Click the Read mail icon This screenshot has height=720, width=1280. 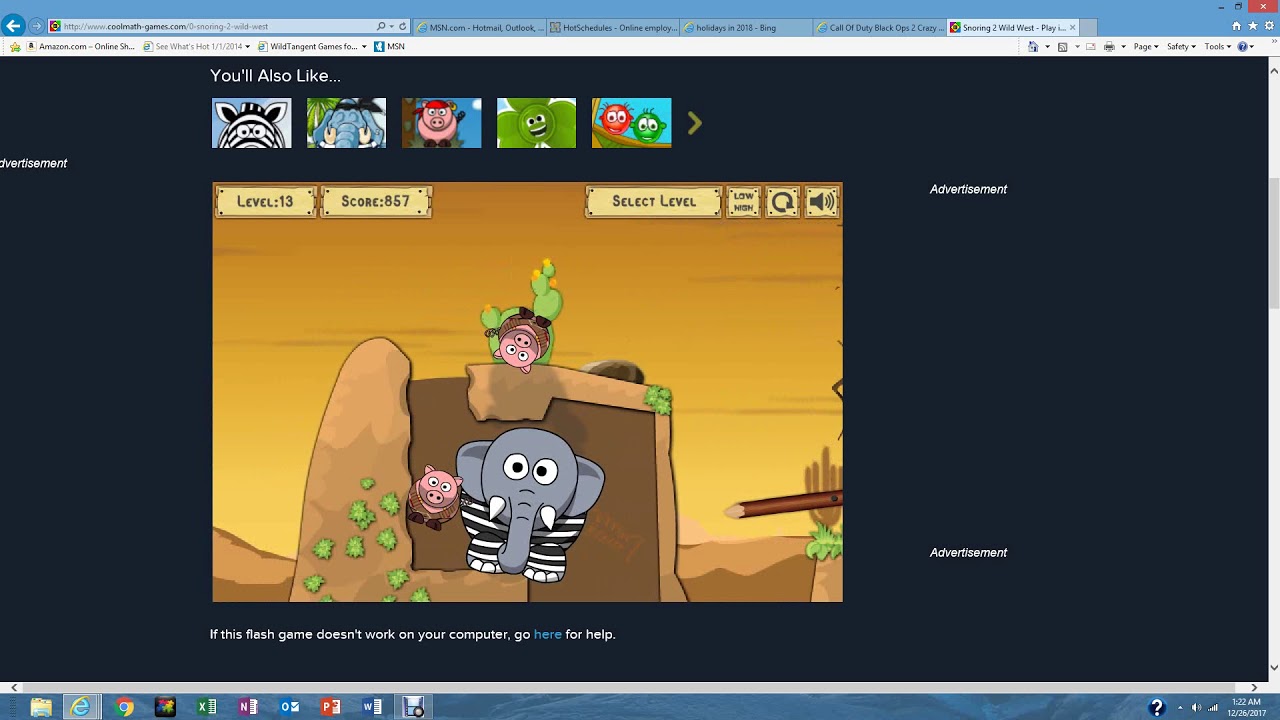1091,46
